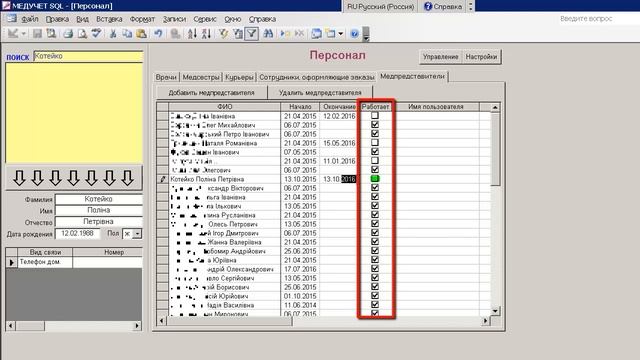640x360 pixels.
Task: Click the staff table scroll-up arrow
Action: (495, 107)
